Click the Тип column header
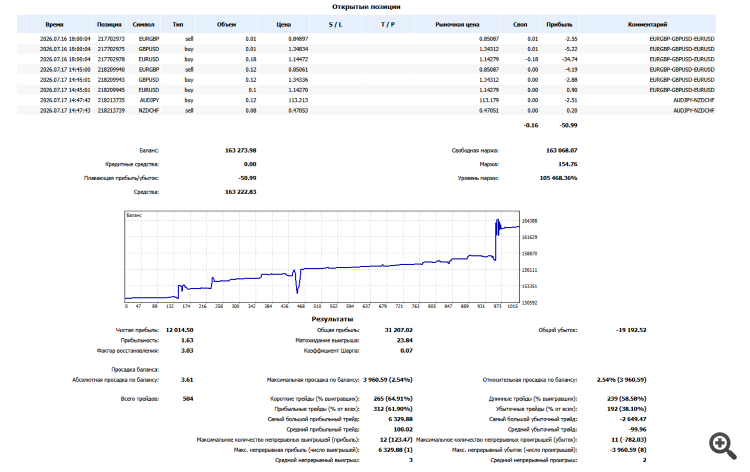750x472 pixels. click(x=178, y=24)
